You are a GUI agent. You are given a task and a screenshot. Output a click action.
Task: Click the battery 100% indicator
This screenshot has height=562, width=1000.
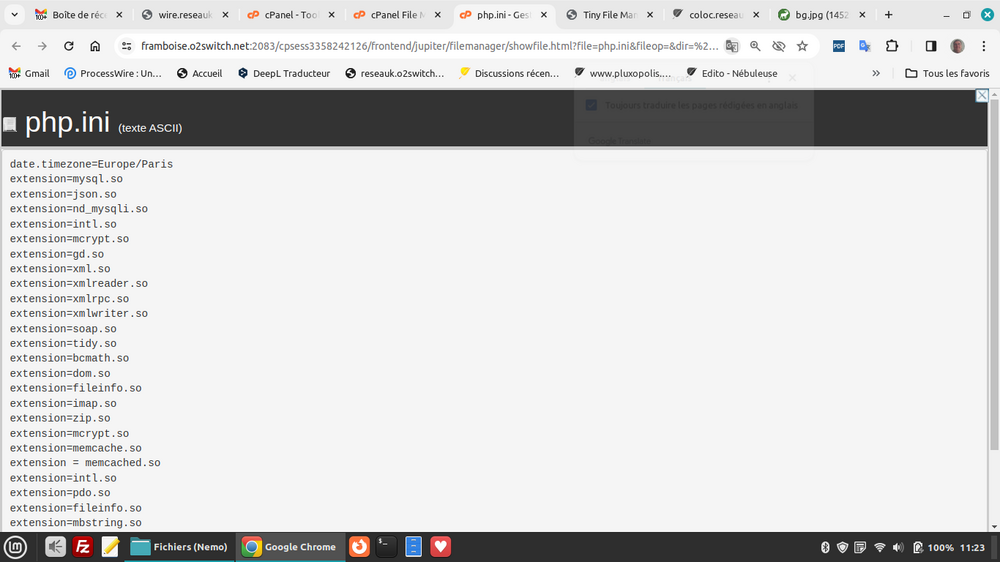pos(933,547)
